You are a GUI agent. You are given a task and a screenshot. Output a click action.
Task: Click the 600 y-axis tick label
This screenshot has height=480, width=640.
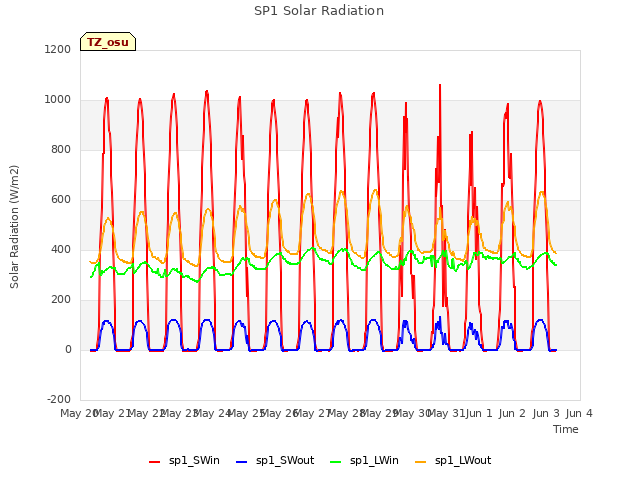(x=61, y=200)
